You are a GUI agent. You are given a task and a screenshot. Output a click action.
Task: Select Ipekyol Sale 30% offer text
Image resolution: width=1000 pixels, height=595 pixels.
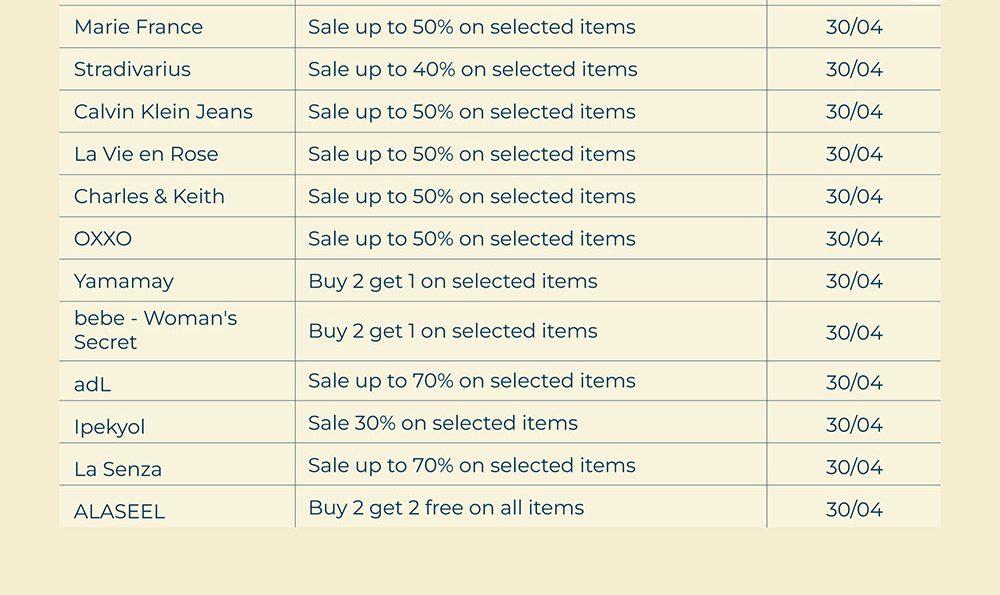[x=442, y=424]
